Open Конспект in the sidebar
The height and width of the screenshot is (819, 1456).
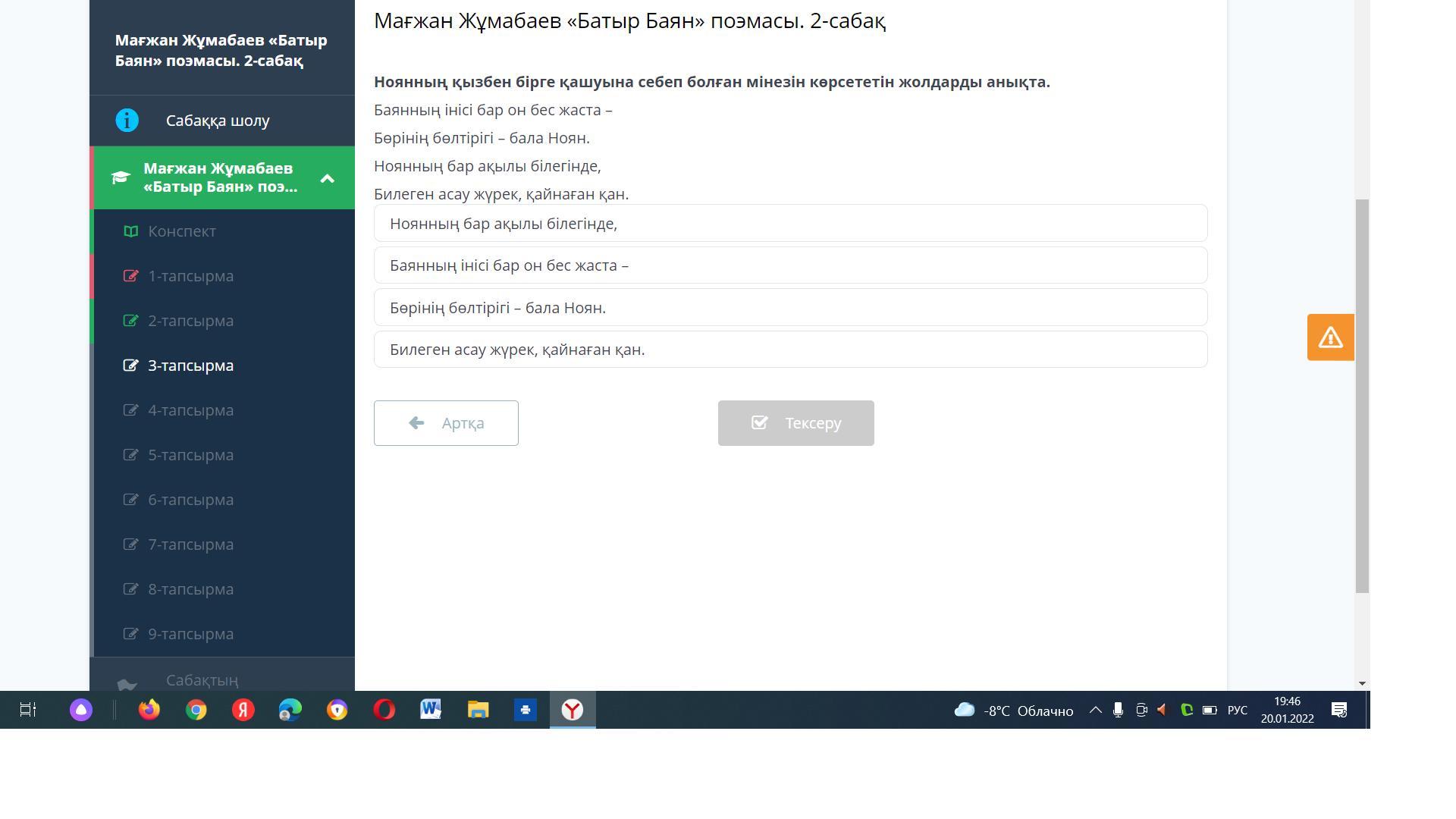click(182, 231)
